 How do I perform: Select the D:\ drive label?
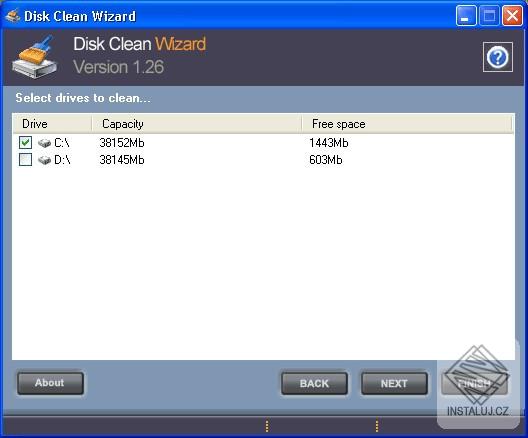point(62,160)
